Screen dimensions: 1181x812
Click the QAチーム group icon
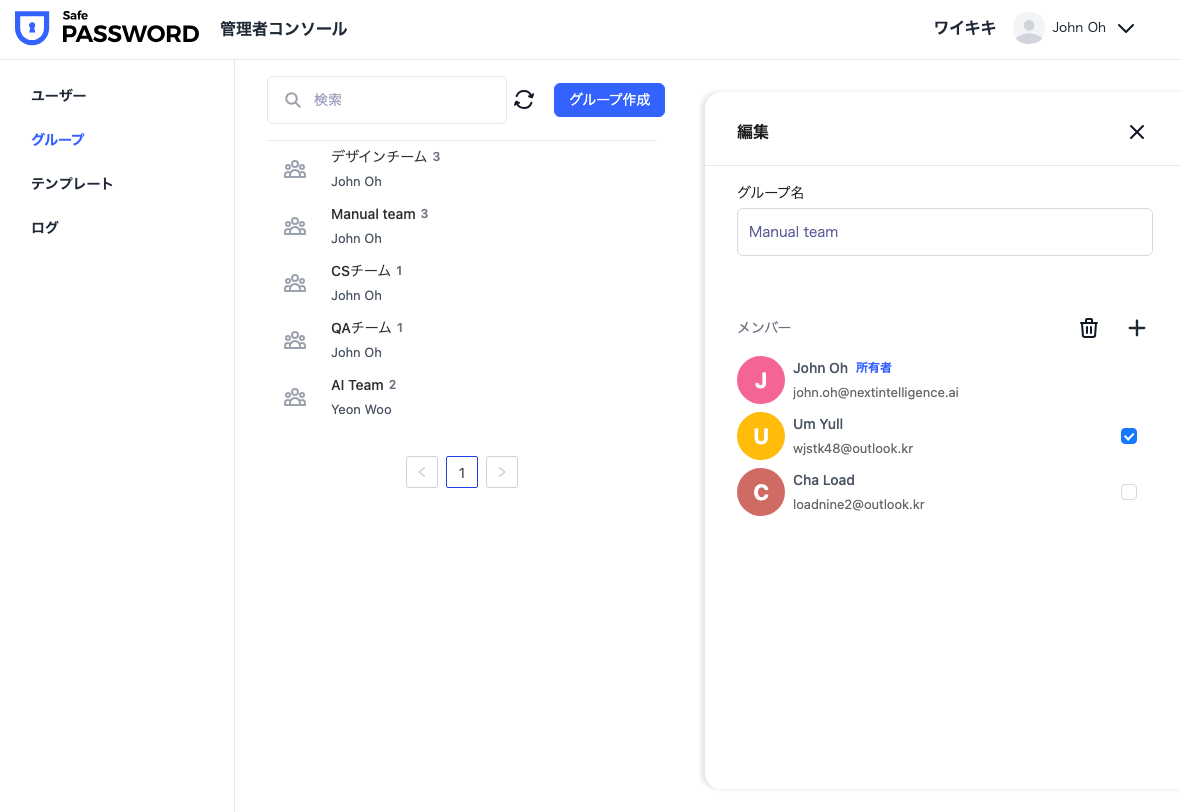click(295, 341)
